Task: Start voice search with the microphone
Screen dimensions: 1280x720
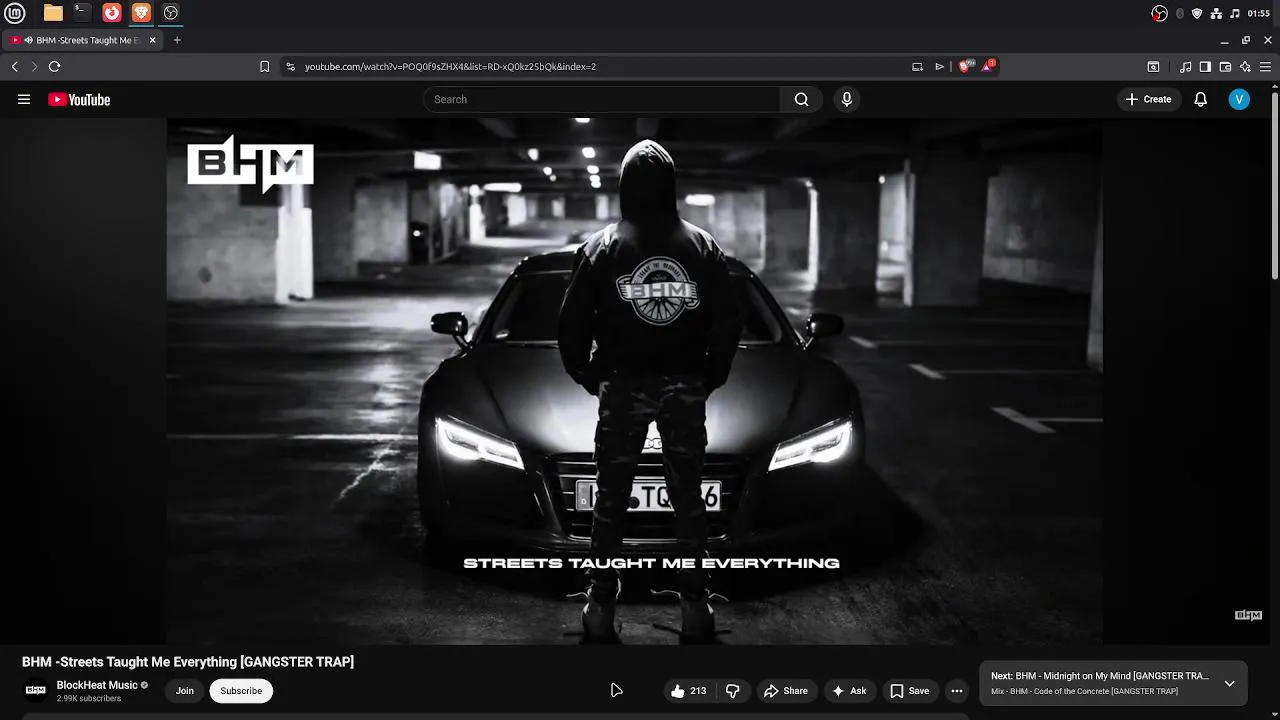Action: pyautogui.click(x=847, y=99)
